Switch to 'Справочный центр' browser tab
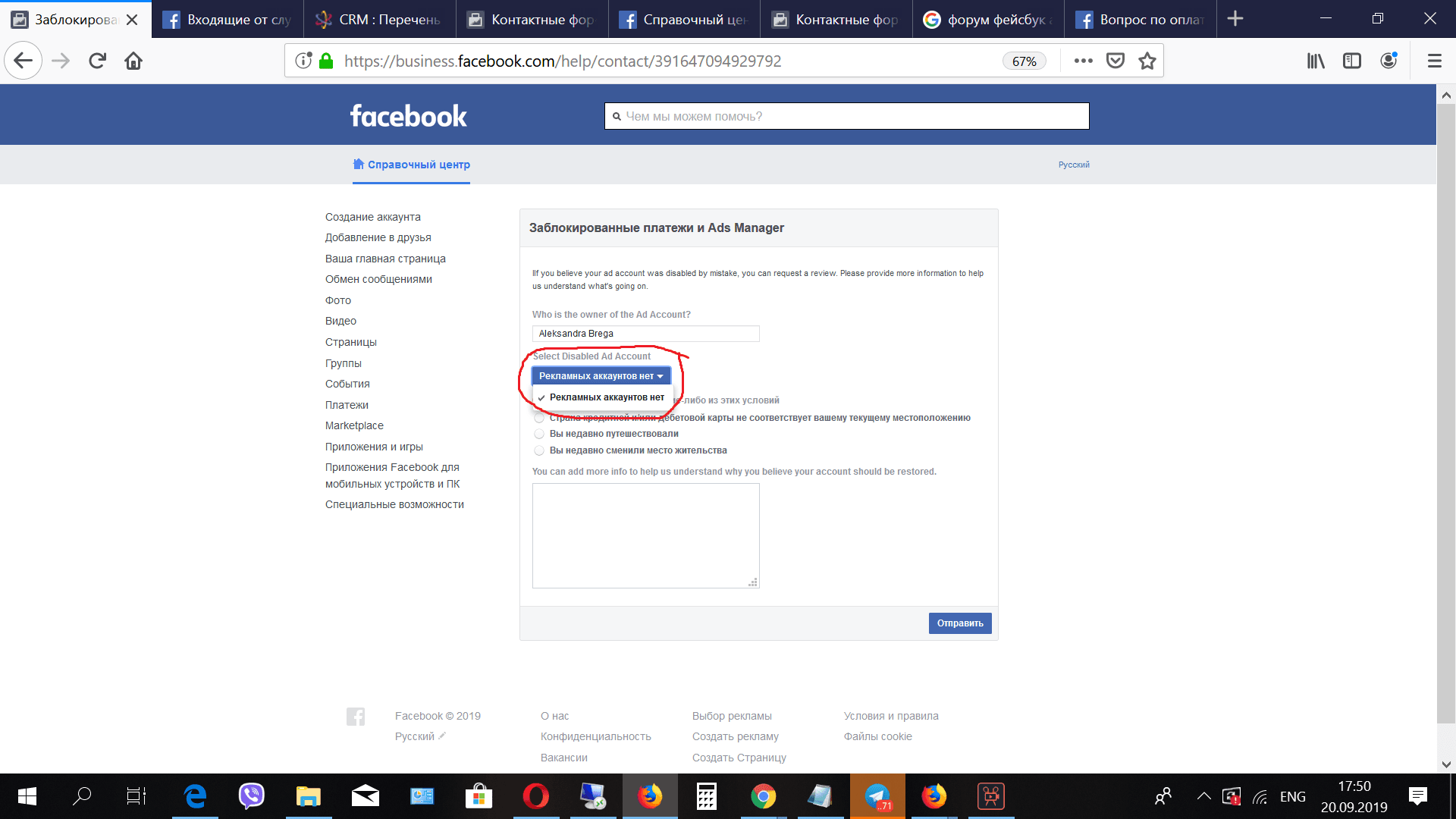 [x=683, y=20]
